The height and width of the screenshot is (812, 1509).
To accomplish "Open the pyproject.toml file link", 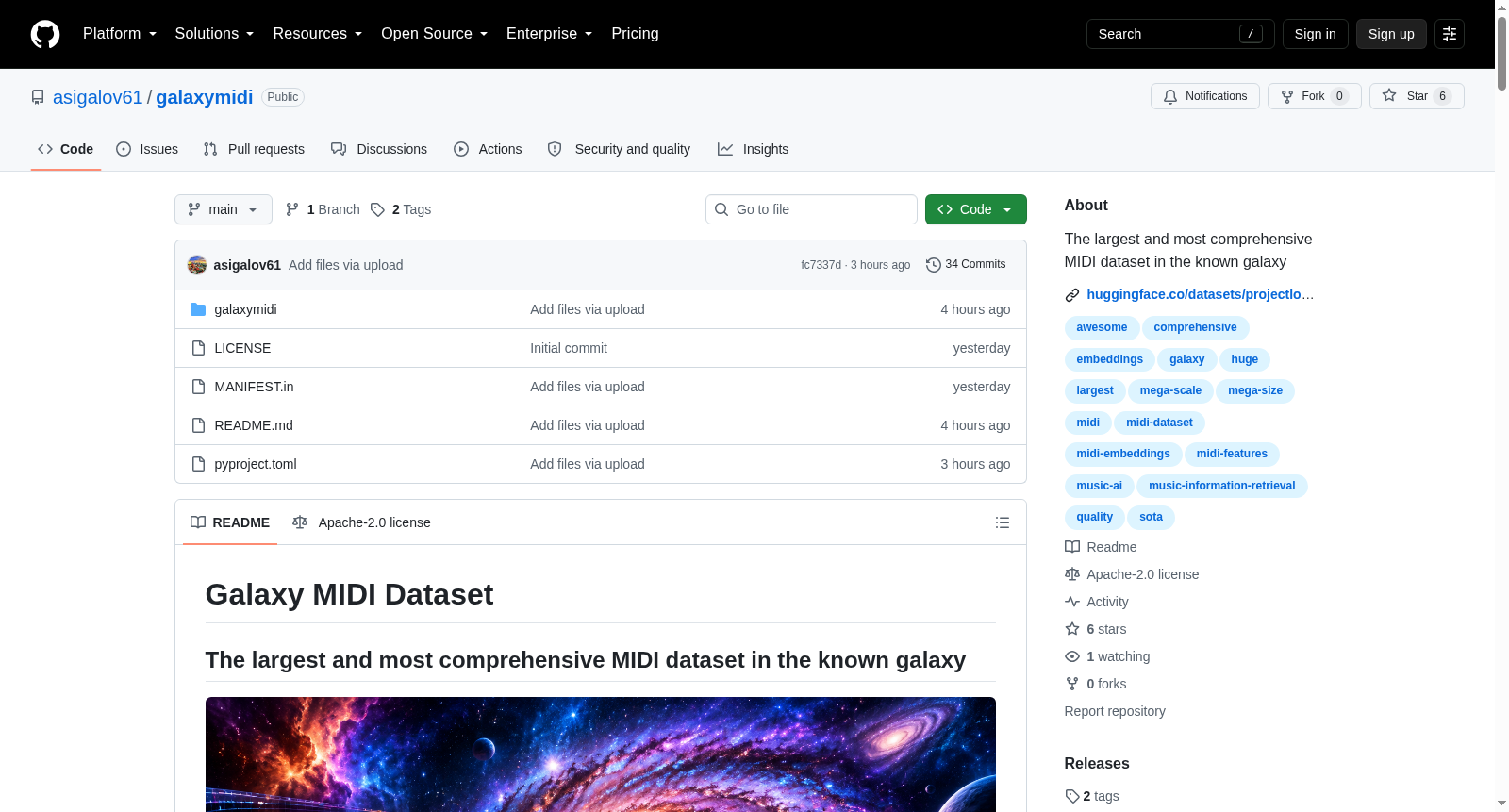I will point(256,464).
